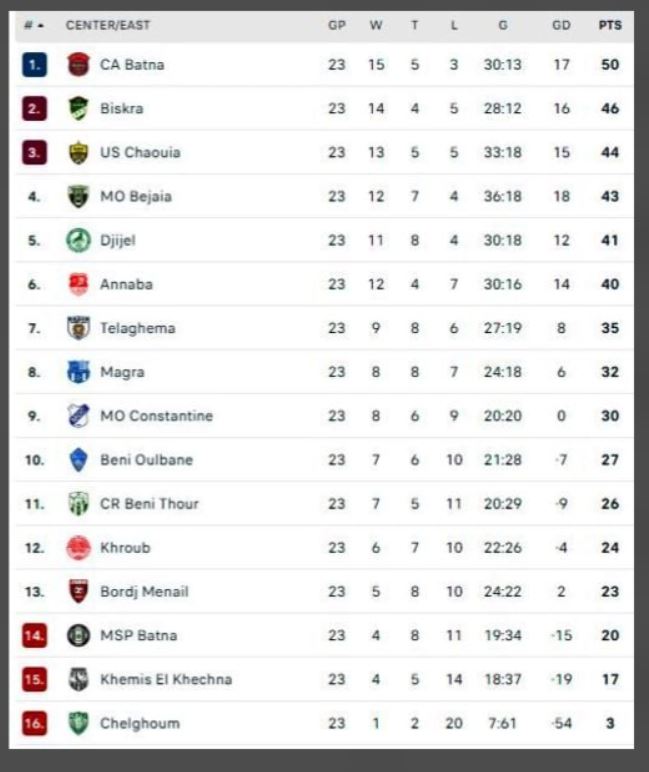Viewport: 649px width, 772px height.
Task: Click the US Chaouia club badge
Action: (78, 153)
